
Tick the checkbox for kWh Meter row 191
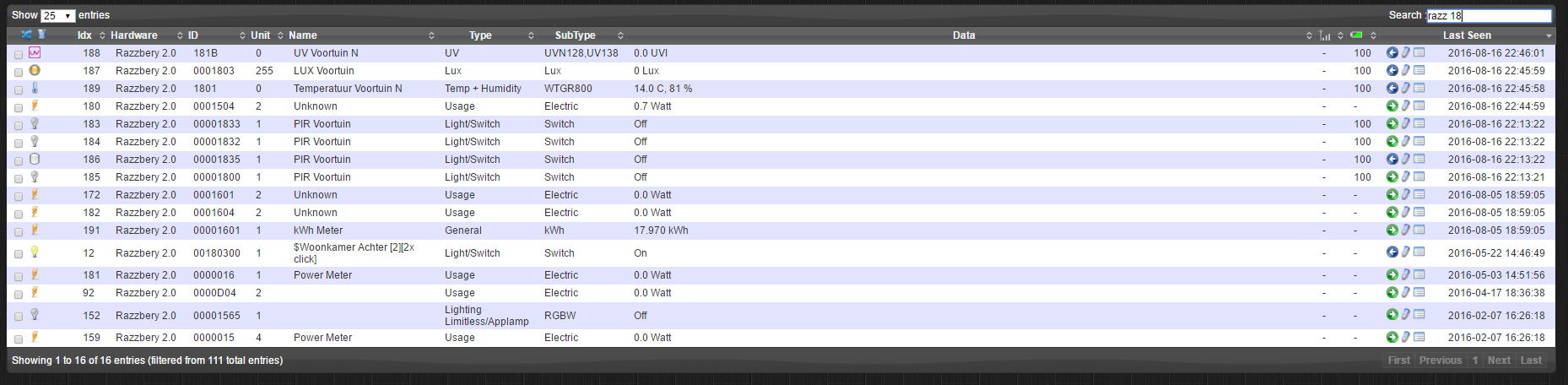click(19, 231)
